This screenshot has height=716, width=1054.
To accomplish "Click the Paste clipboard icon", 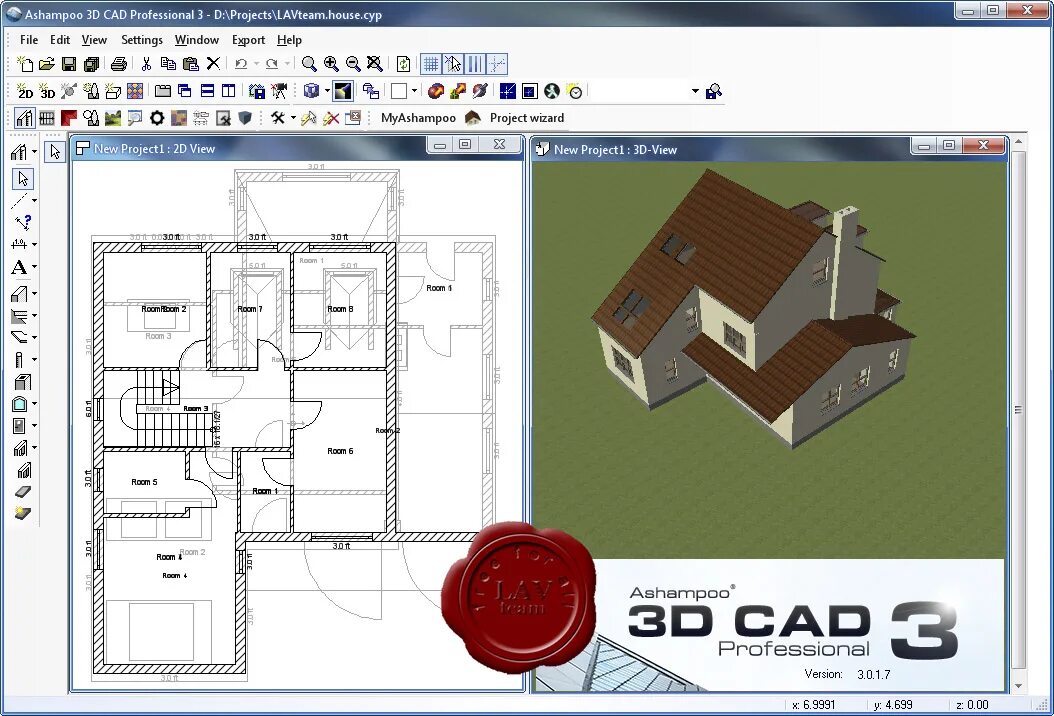I will [190, 64].
